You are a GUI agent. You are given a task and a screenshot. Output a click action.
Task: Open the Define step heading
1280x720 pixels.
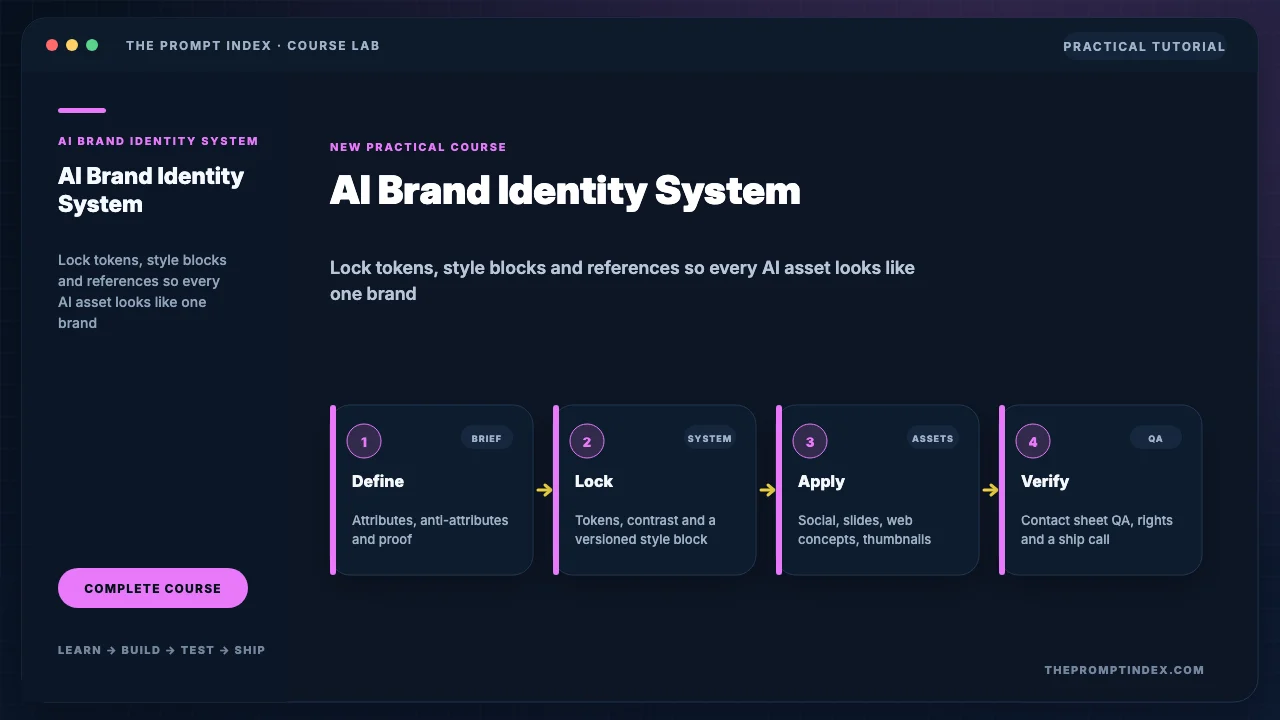click(x=378, y=481)
